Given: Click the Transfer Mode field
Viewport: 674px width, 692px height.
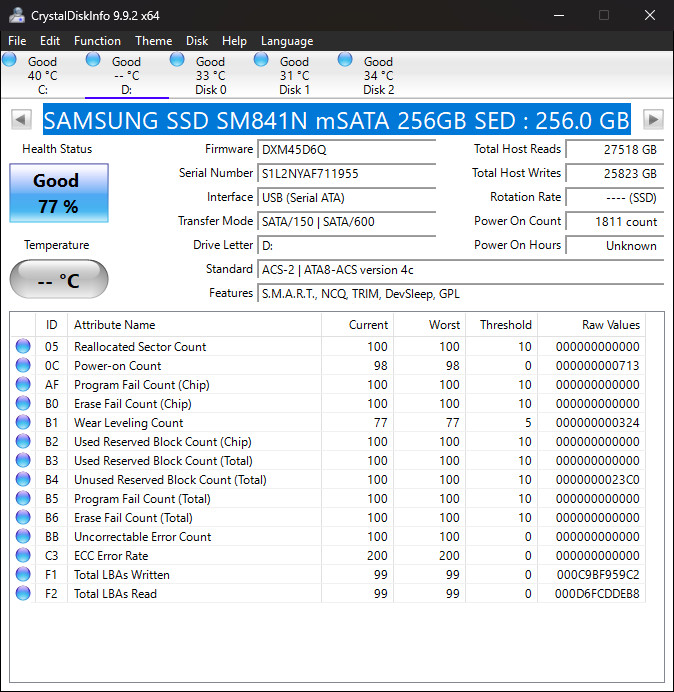Looking at the screenshot, I should pos(346,221).
